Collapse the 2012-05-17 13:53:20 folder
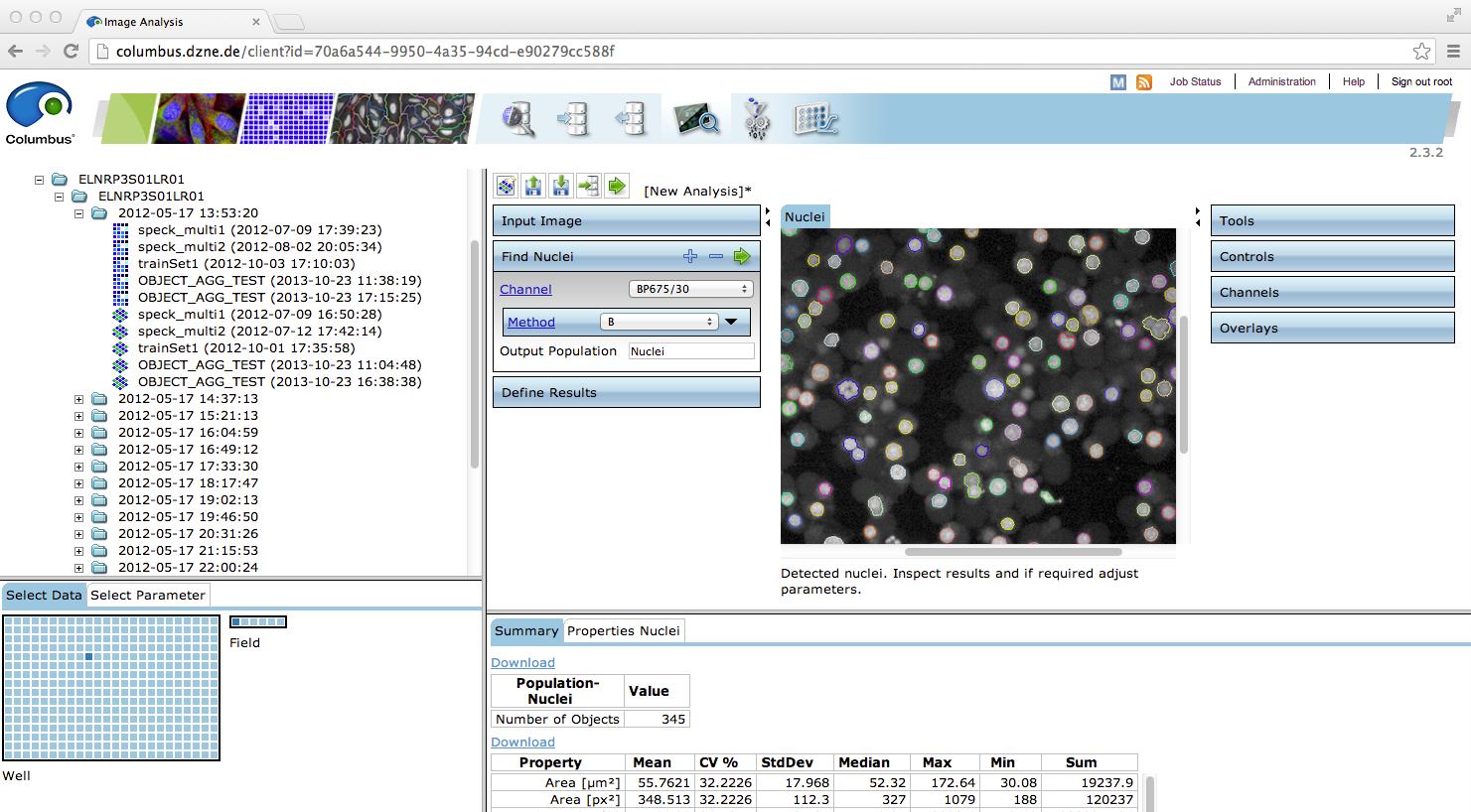Screen dimensions: 1471x812 [79, 213]
